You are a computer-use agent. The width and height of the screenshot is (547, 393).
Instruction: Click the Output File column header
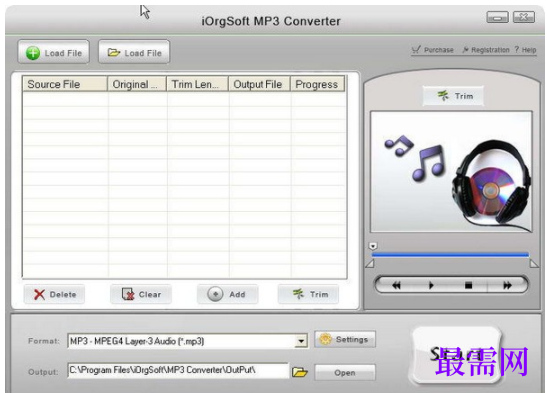(x=259, y=84)
